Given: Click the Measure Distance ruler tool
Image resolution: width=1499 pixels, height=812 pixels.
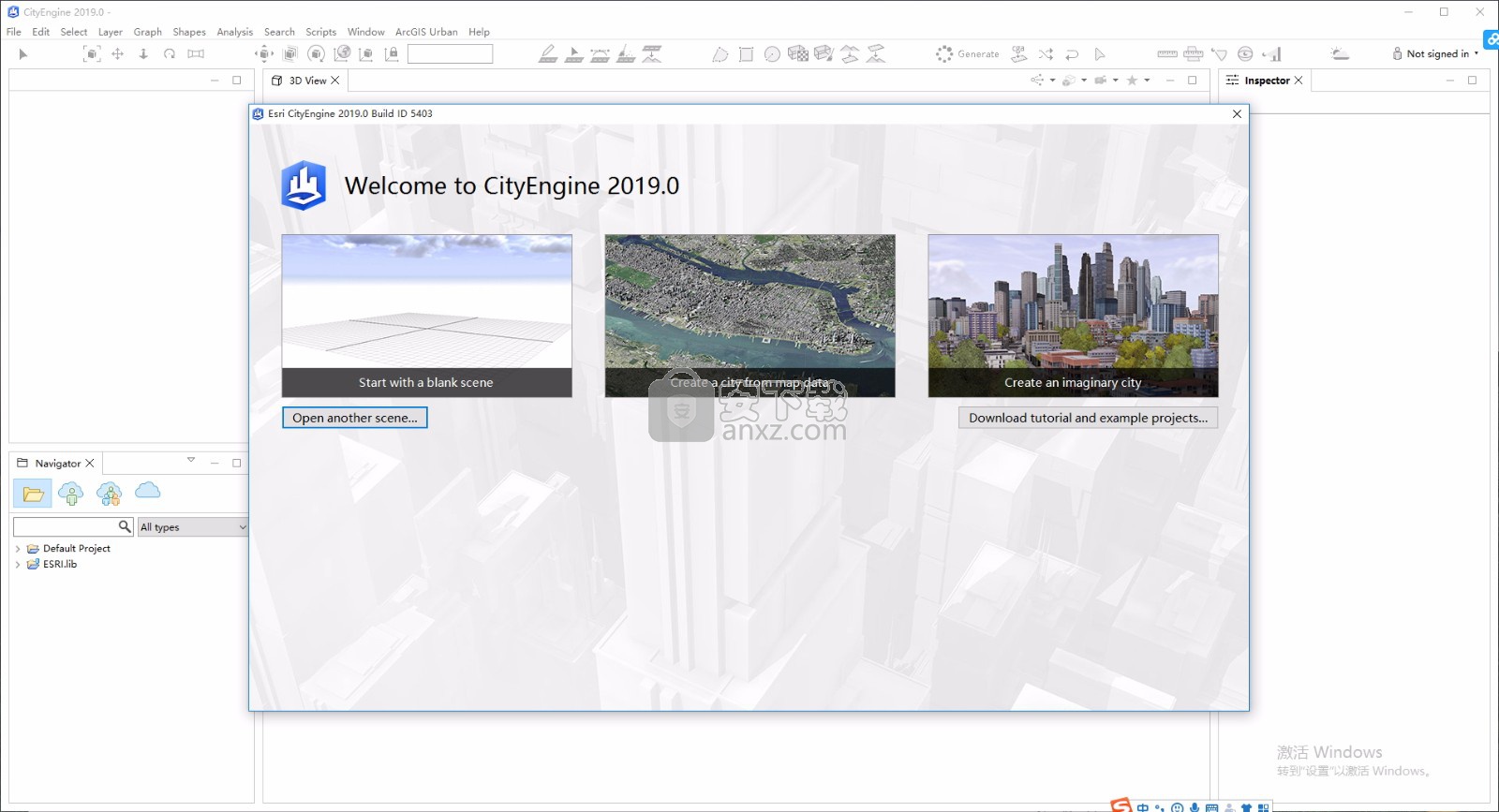Looking at the screenshot, I should [x=1167, y=54].
